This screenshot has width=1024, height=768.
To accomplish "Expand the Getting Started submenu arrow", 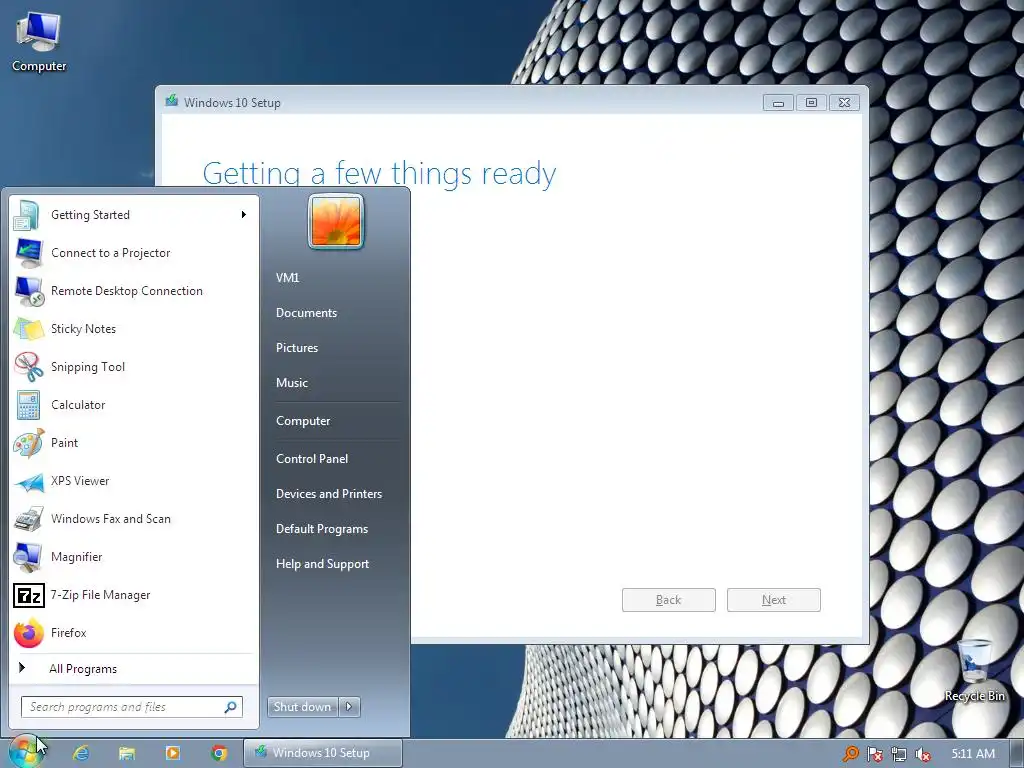I will (244, 215).
